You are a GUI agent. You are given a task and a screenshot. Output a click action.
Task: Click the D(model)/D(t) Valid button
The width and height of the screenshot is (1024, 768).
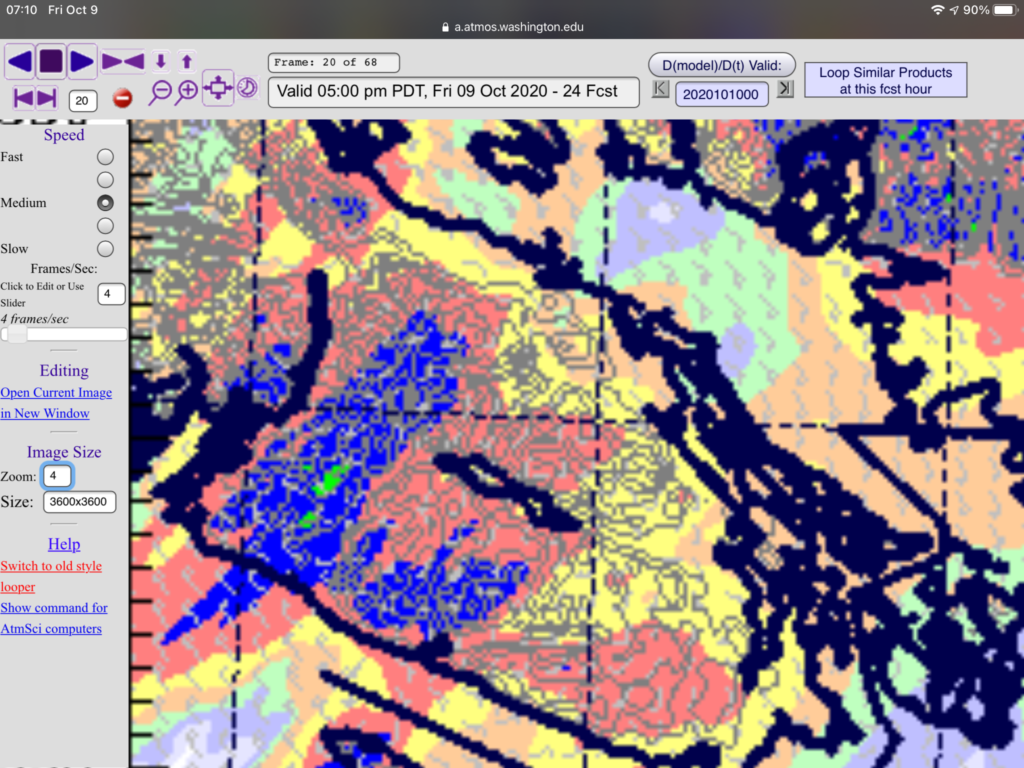(722, 65)
